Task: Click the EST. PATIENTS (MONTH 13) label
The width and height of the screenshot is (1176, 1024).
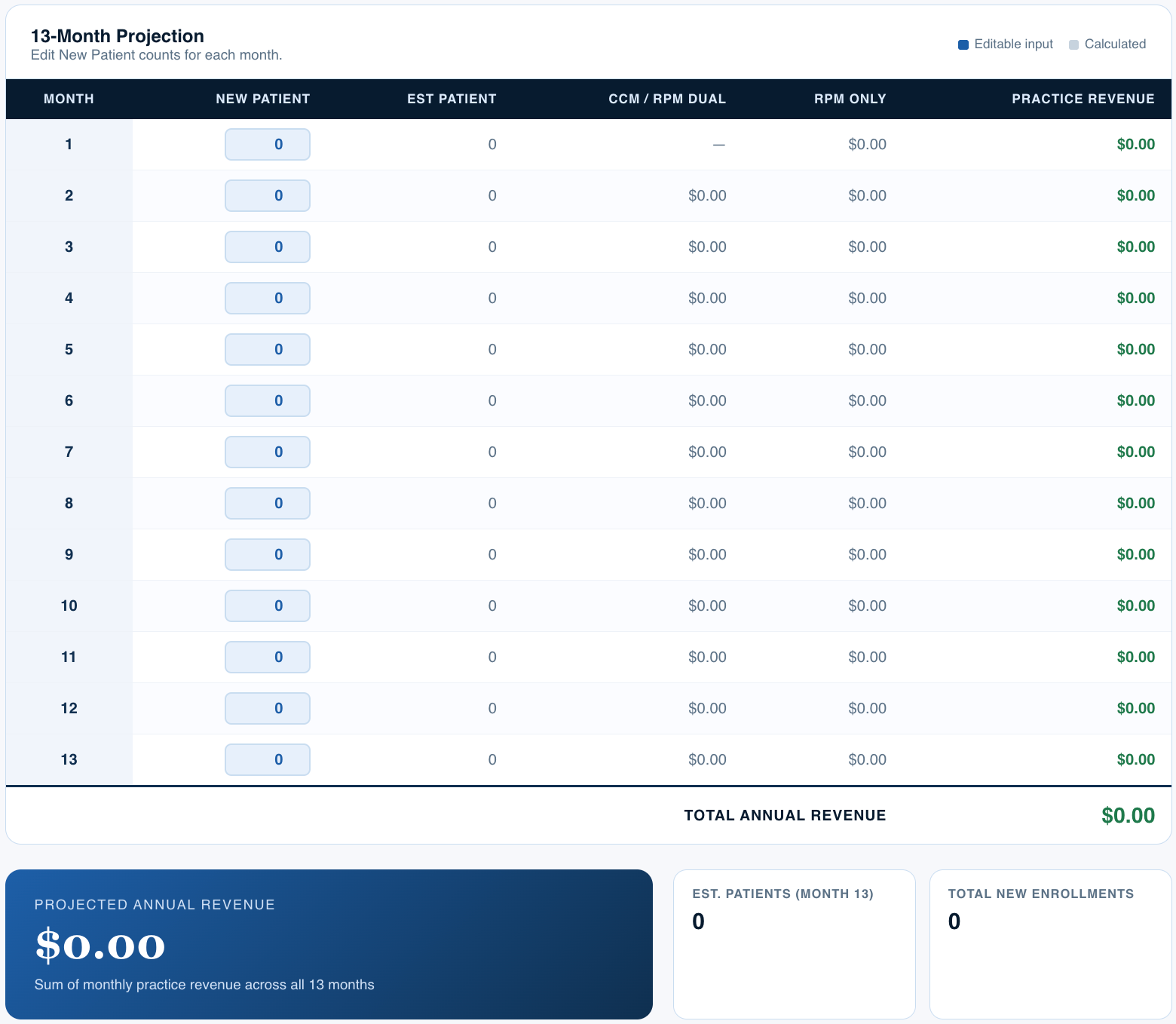Action: point(782,894)
